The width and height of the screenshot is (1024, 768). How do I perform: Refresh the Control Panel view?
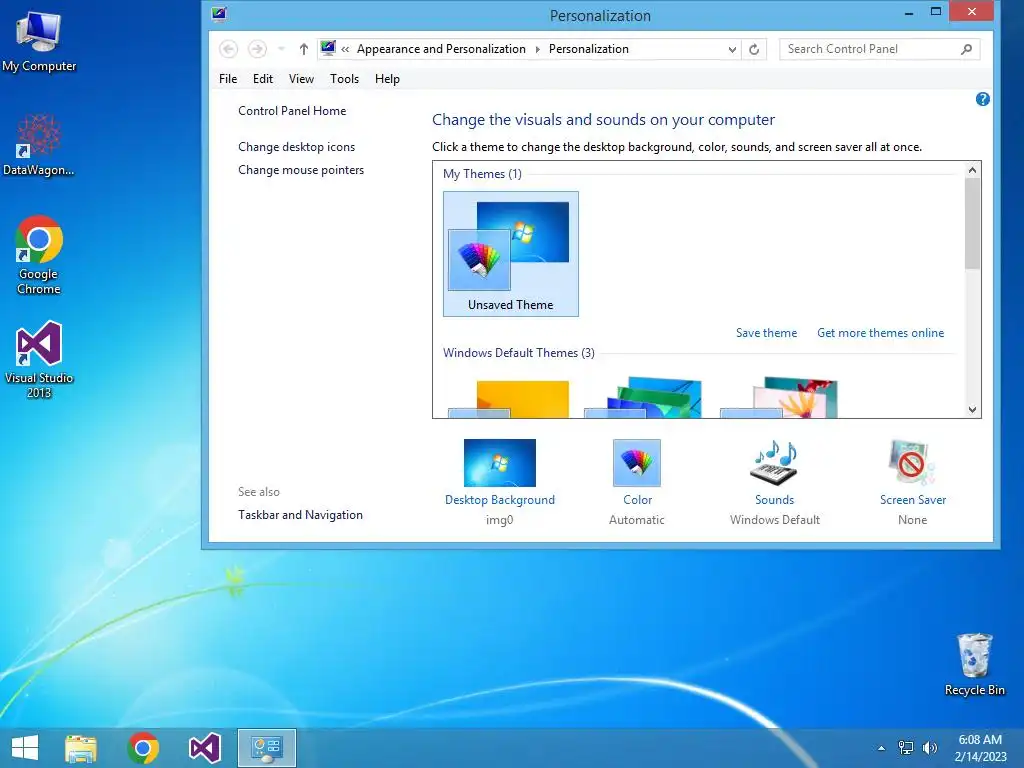click(754, 49)
